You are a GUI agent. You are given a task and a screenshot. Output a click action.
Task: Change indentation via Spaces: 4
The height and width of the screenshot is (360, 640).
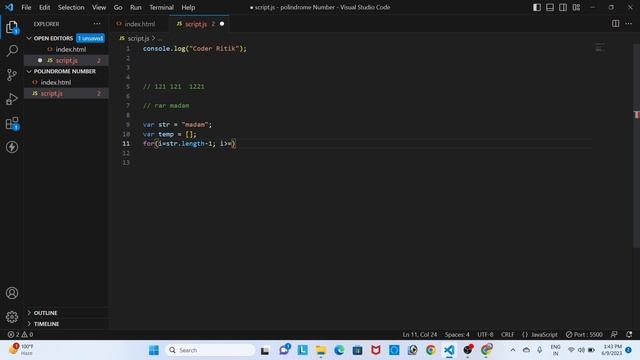457,334
